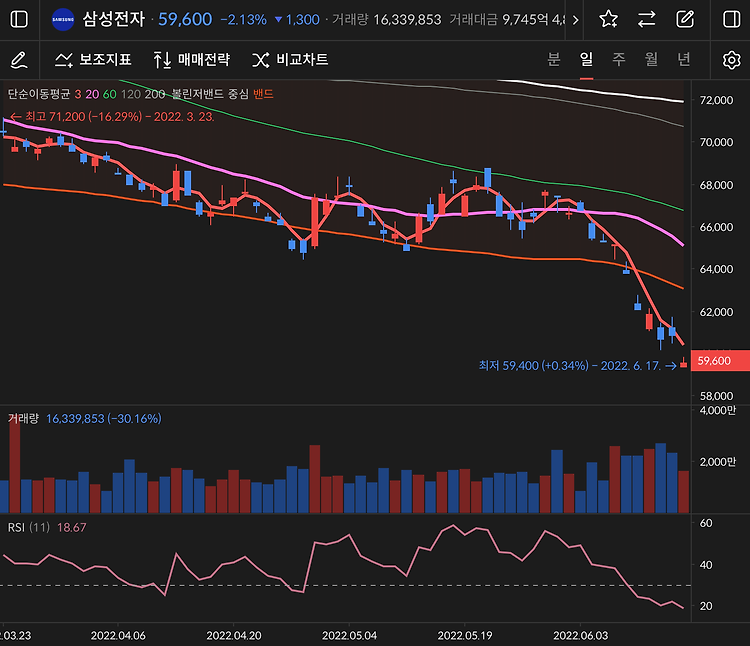Click volume value 16,339,853 (-30.16%)
This screenshot has height=646, width=750.
[x=104, y=419]
